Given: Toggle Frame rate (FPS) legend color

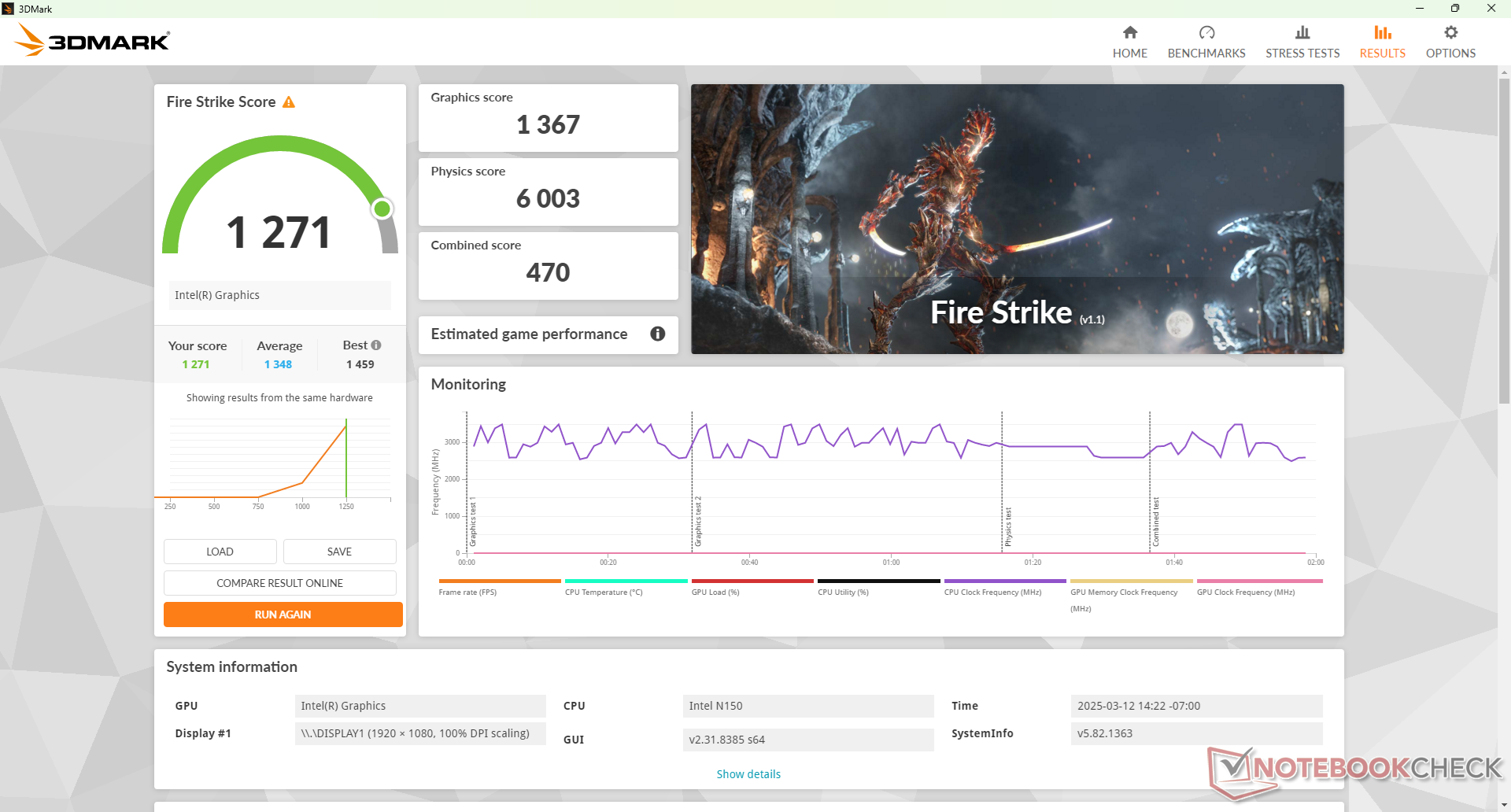Looking at the screenshot, I should (x=500, y=581).
